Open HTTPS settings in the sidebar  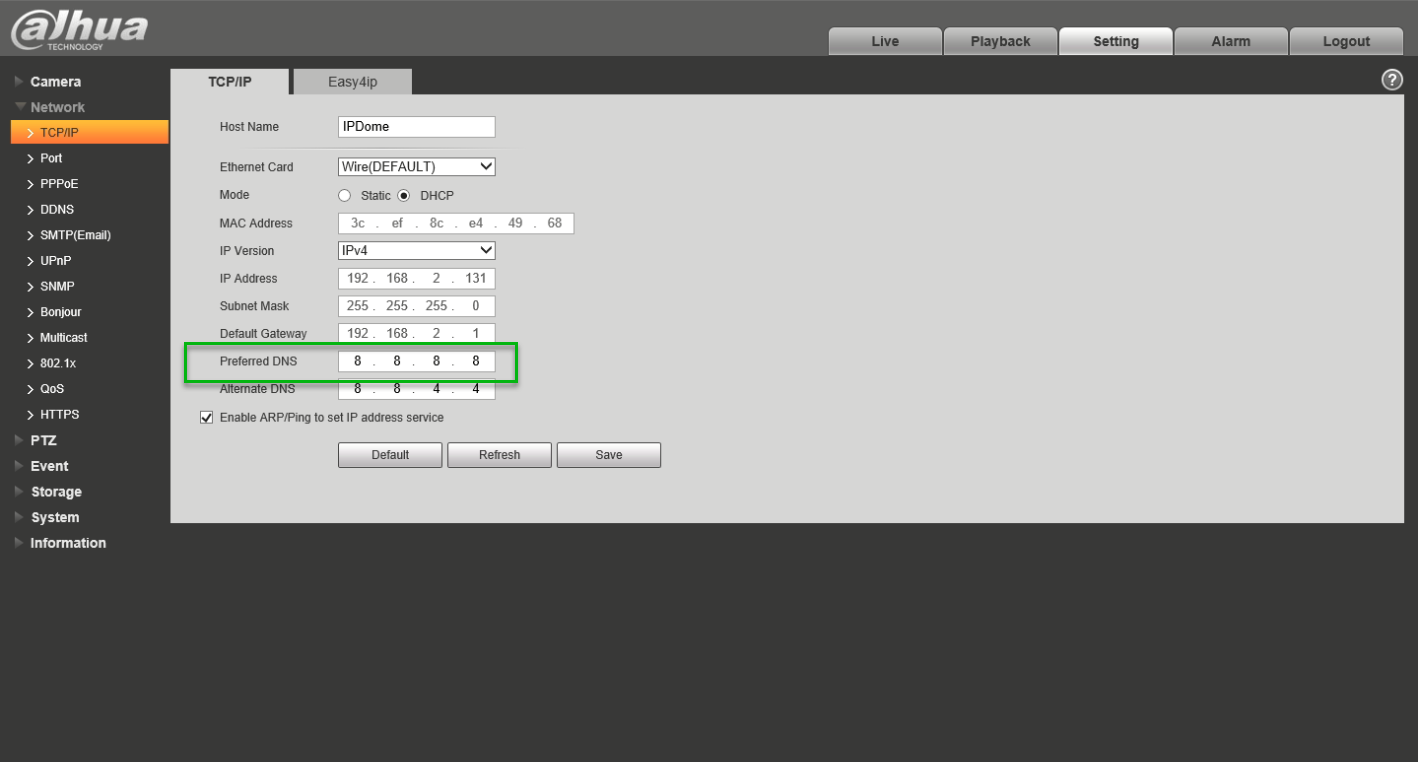(60, 414)
